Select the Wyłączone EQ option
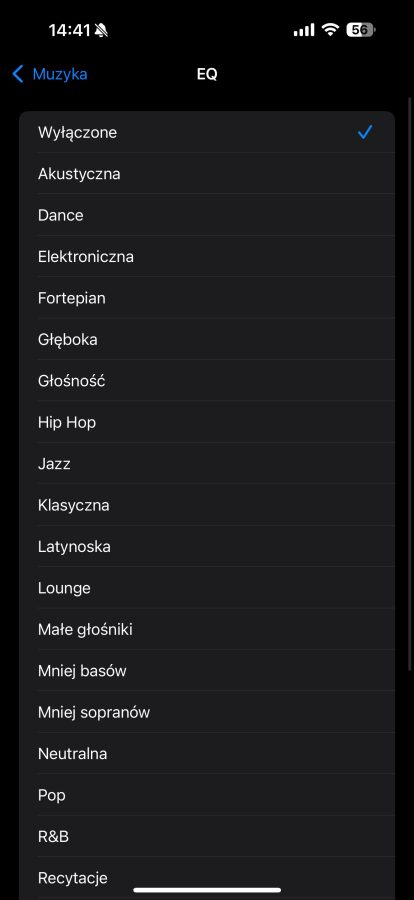Image resolution: width=414 pixels, height=900 pixels. click(x=207, y=133)
